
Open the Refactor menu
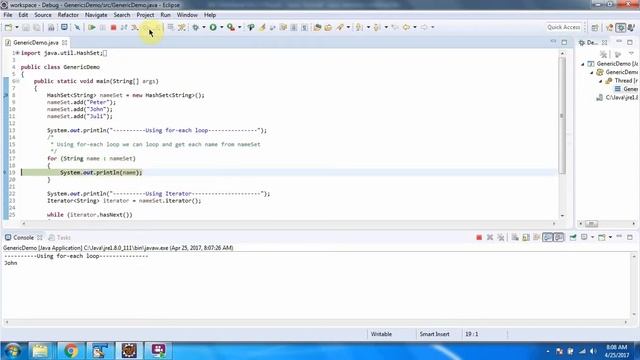(68, 15)
